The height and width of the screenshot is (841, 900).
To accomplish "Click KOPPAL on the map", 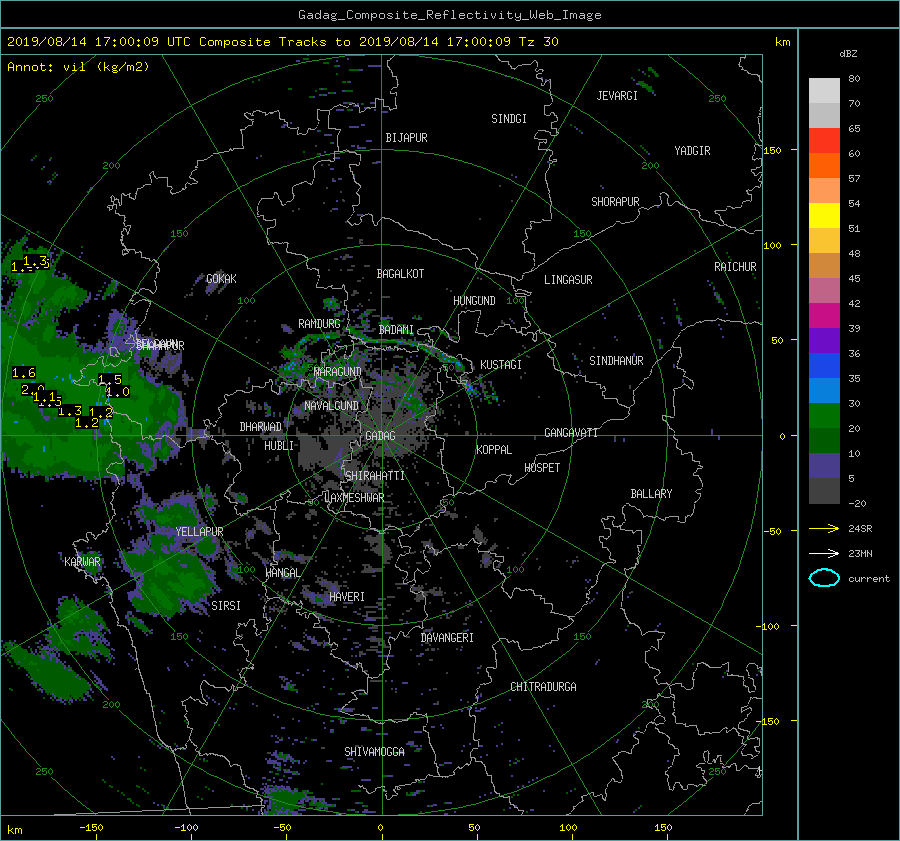I will pos(494,450).
